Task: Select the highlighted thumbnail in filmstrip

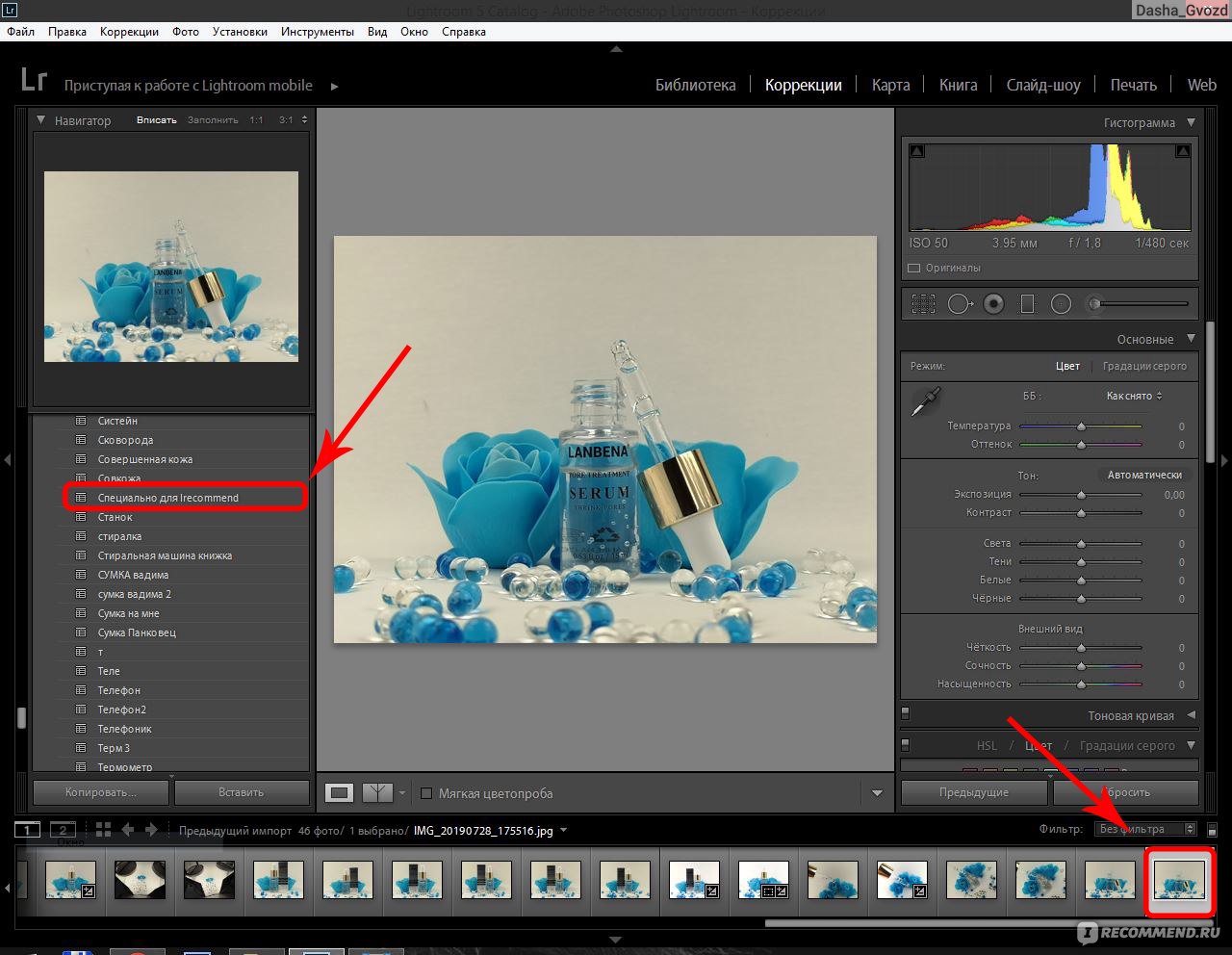Action: [1179, 879]
